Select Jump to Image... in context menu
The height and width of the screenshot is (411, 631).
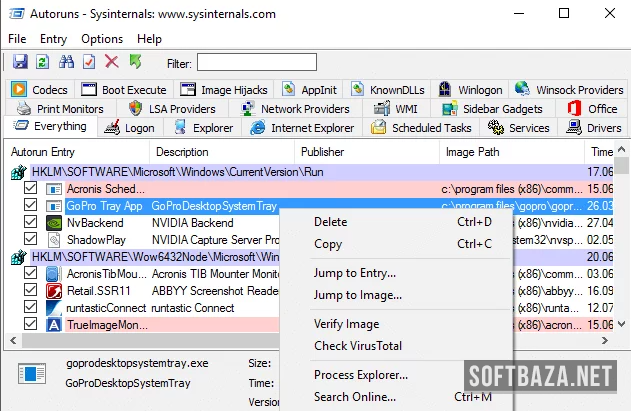coord(358,295)
